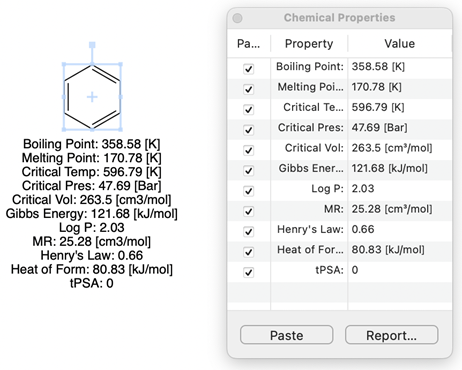Image resolution: width=462 pixels, height=370 pixels.
Task: Click the Value column header
Action: point(400,44)
